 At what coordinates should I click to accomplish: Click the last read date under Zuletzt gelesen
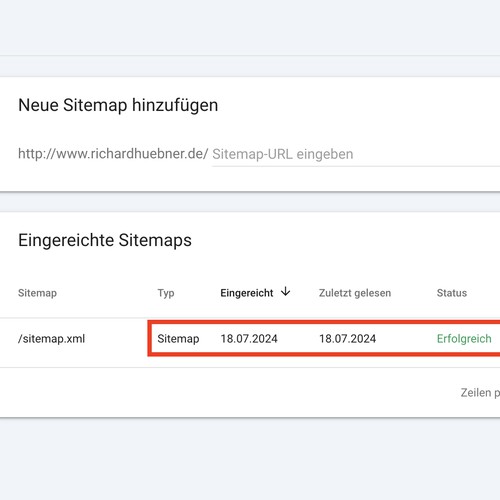[x=347, y=339]
